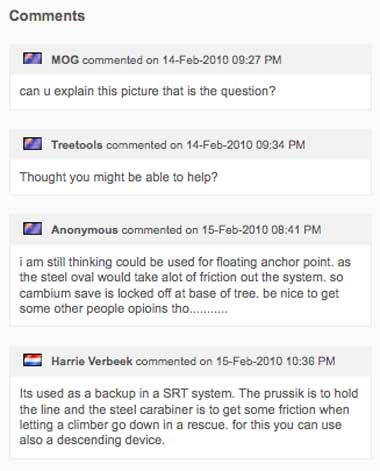The width and height of the screenshot is (380, 471).
Task: Click the 'can u explain this picture' comment
Action: point(147,91)
